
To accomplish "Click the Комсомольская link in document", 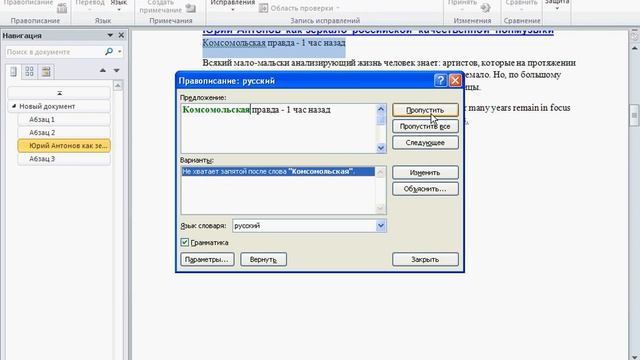I will tap(234, 42).
